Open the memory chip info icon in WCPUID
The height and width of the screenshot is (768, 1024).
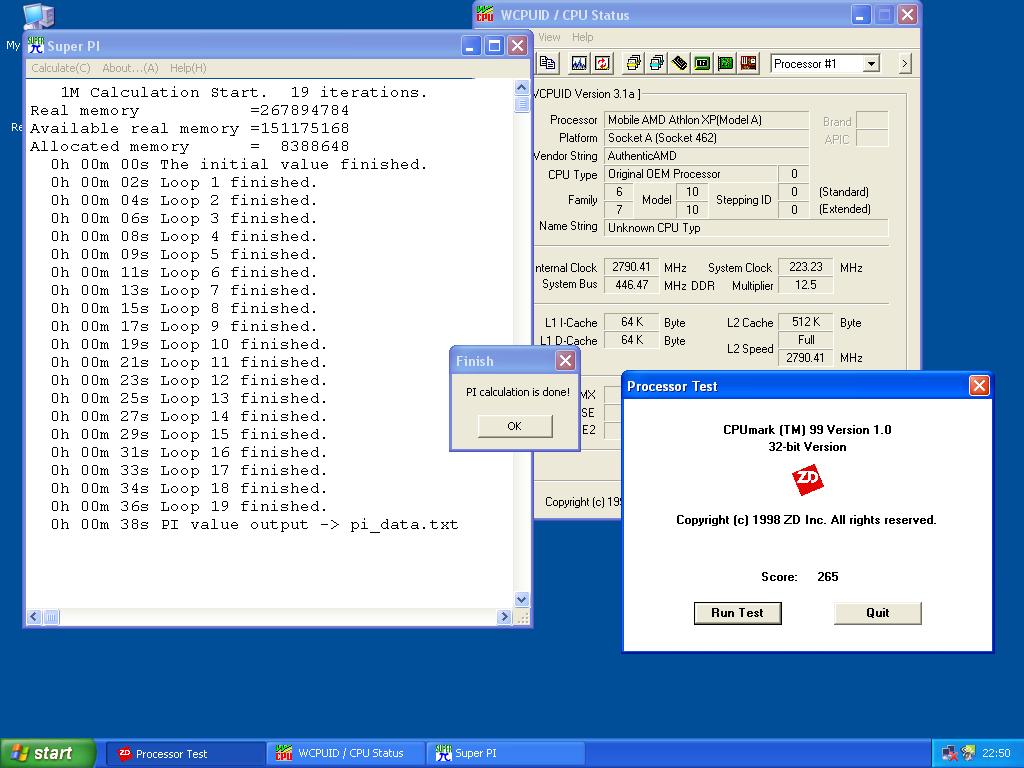tap(679, 63)
